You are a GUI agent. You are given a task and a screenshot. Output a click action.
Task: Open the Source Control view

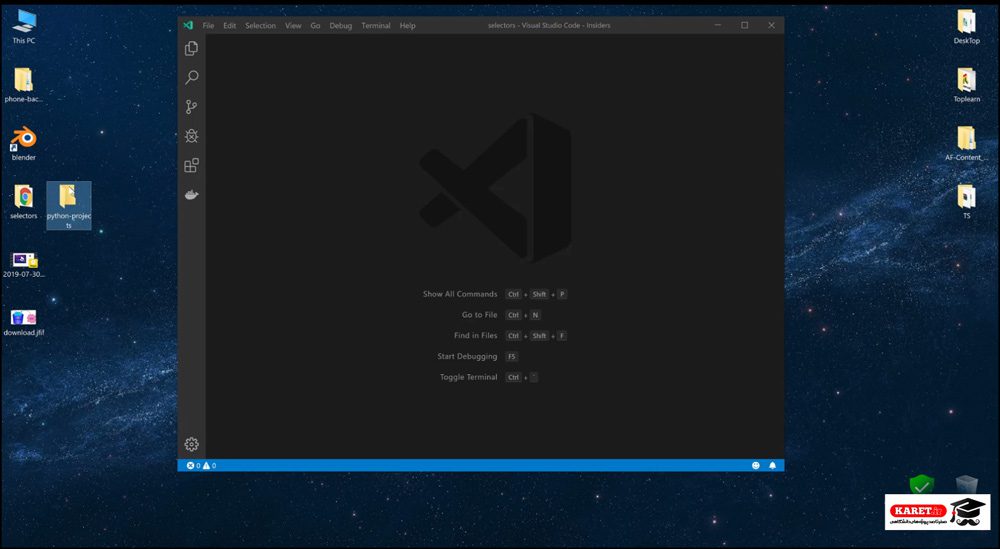pos(191,107)
